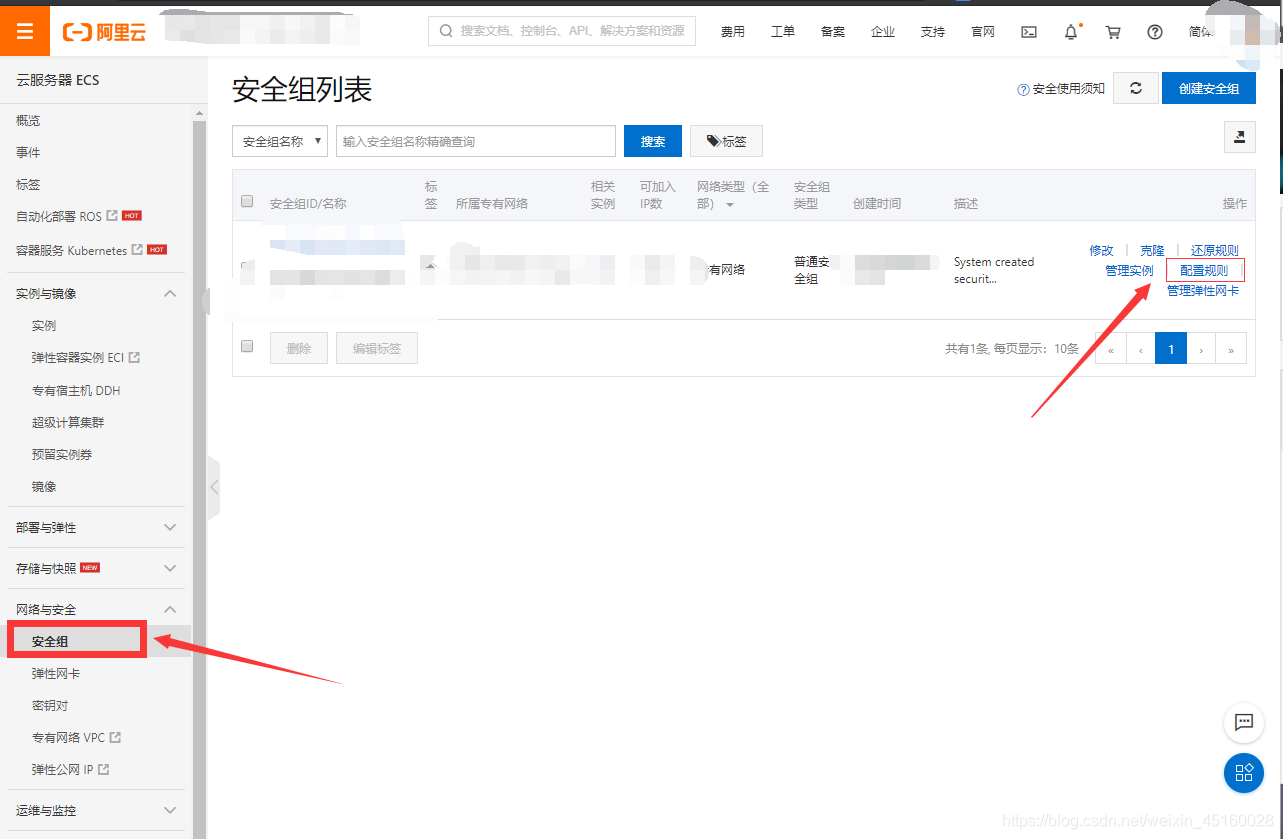Click the 还原规则 action link
This screenshot has height=839, width=1283.
1214,250
